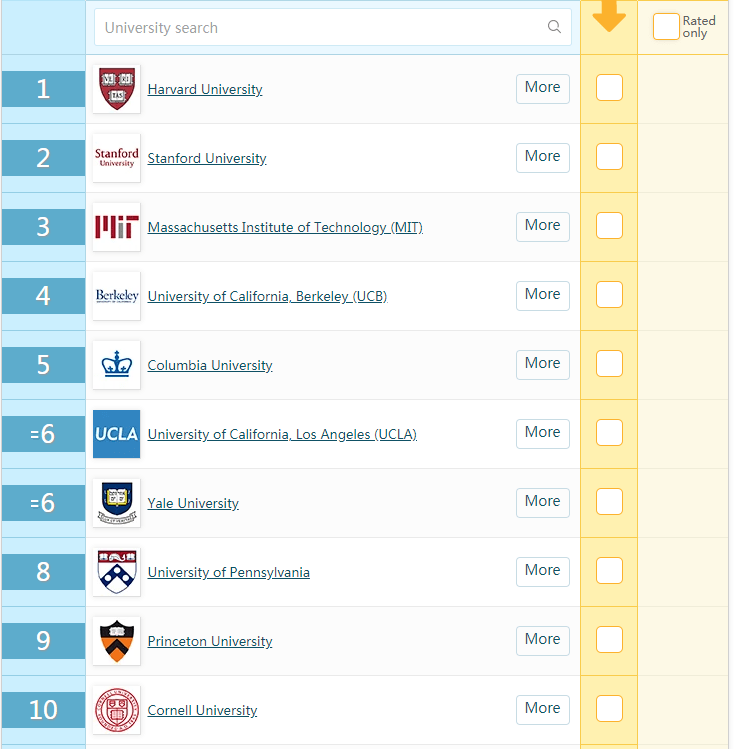Screen dimensions: 734x749
Task: Click the Princeton University shield logo
Action: click(117, 641)
